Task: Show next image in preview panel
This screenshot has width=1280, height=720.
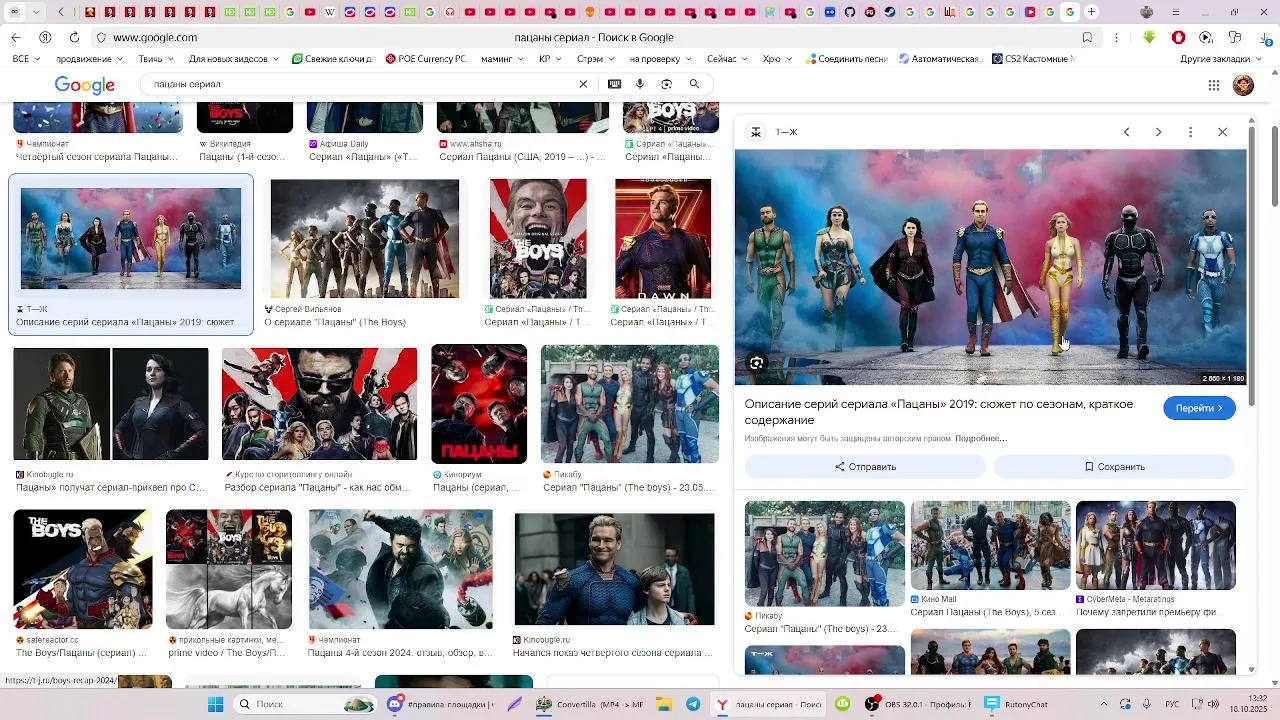Action: (1158, 132)
